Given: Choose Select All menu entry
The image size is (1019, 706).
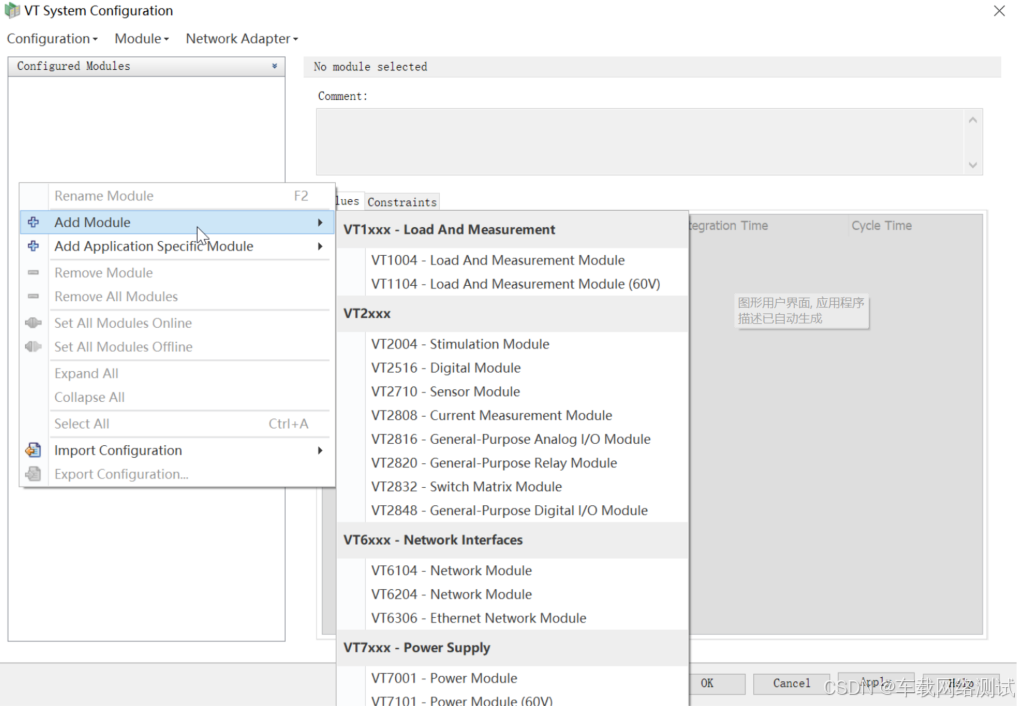Looking at the screenshot, I should click(177, 424).
